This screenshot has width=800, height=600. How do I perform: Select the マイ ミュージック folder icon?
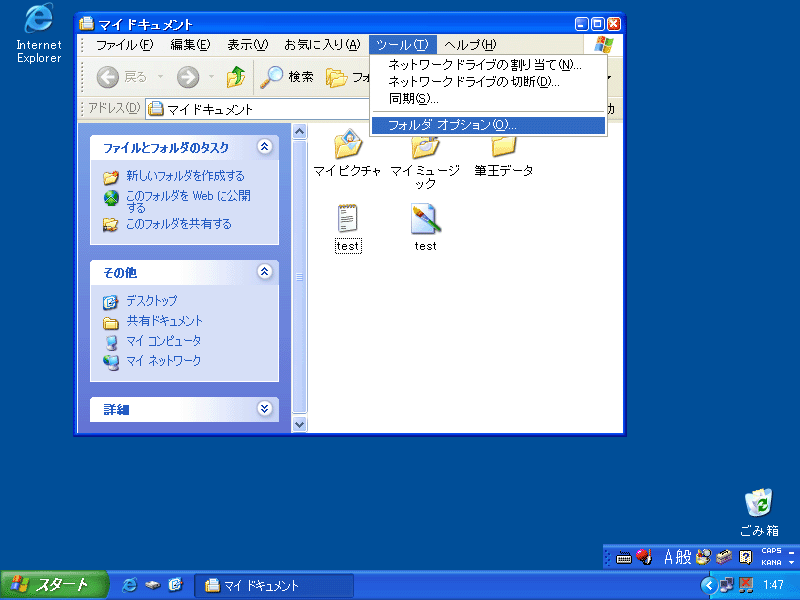[x=425, y=163]
